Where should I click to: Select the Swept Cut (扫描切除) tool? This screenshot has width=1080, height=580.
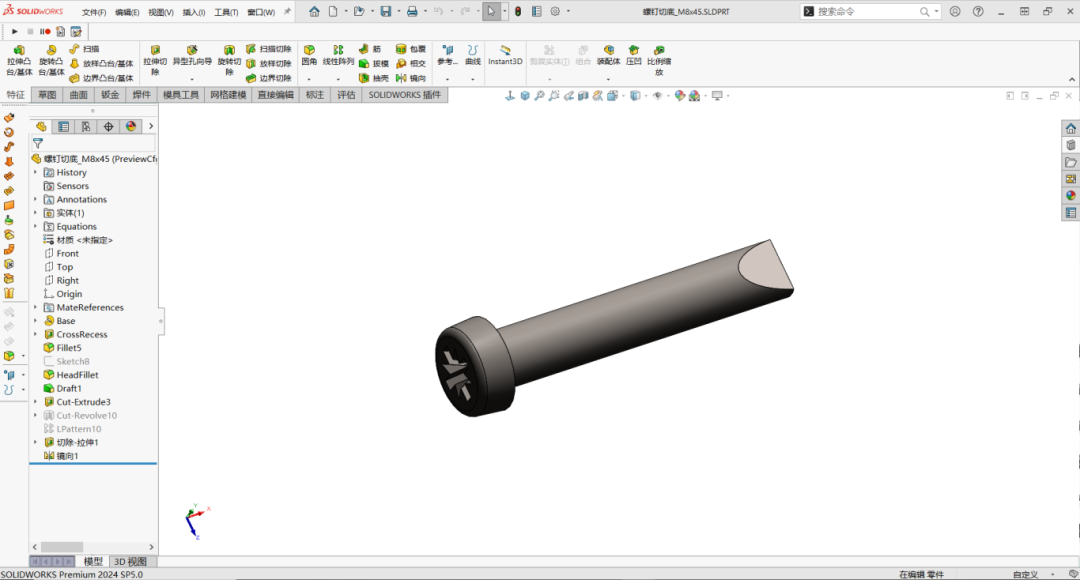tap(269, 49)
